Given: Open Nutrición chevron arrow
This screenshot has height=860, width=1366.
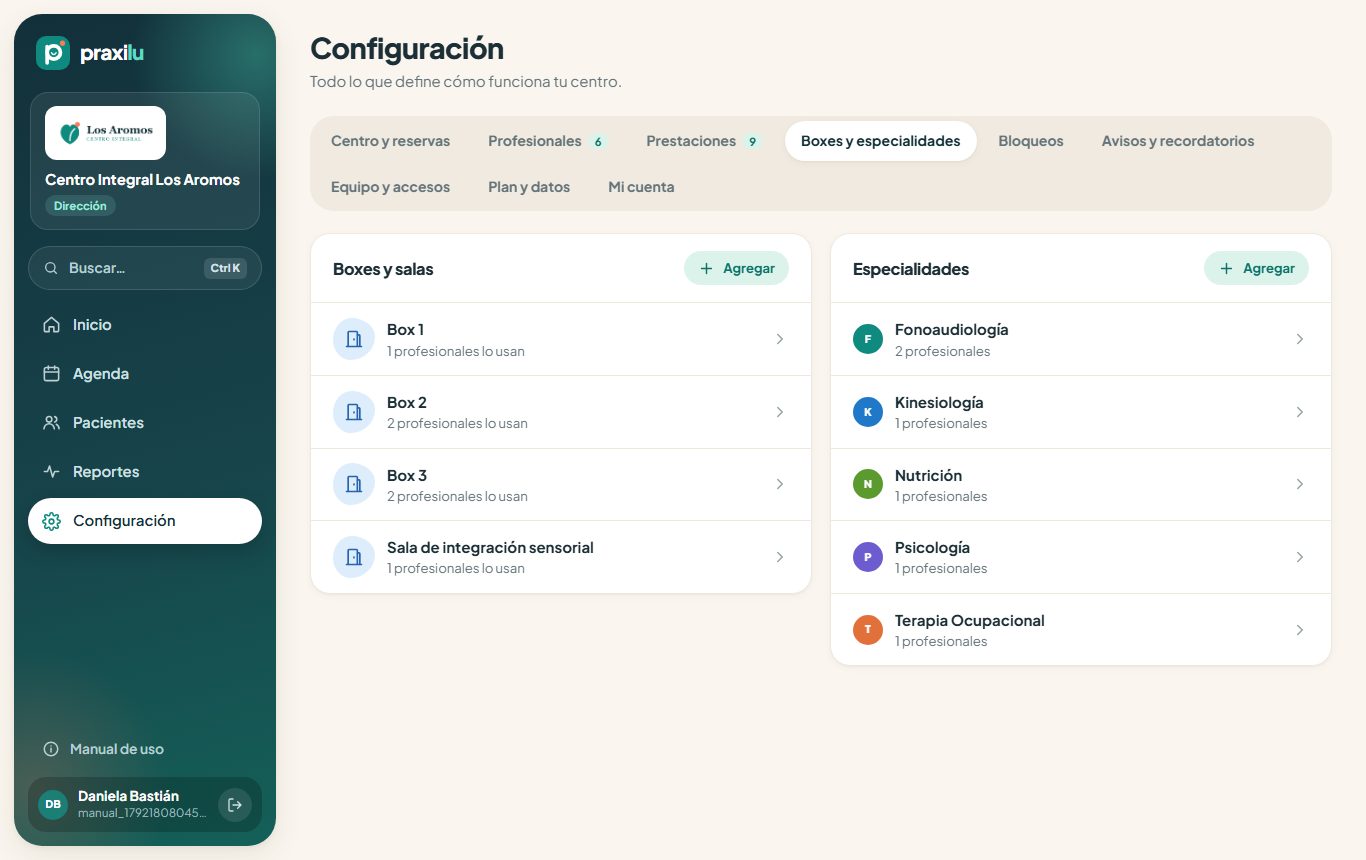Looking at the screenshot, I should (1300, 484).
